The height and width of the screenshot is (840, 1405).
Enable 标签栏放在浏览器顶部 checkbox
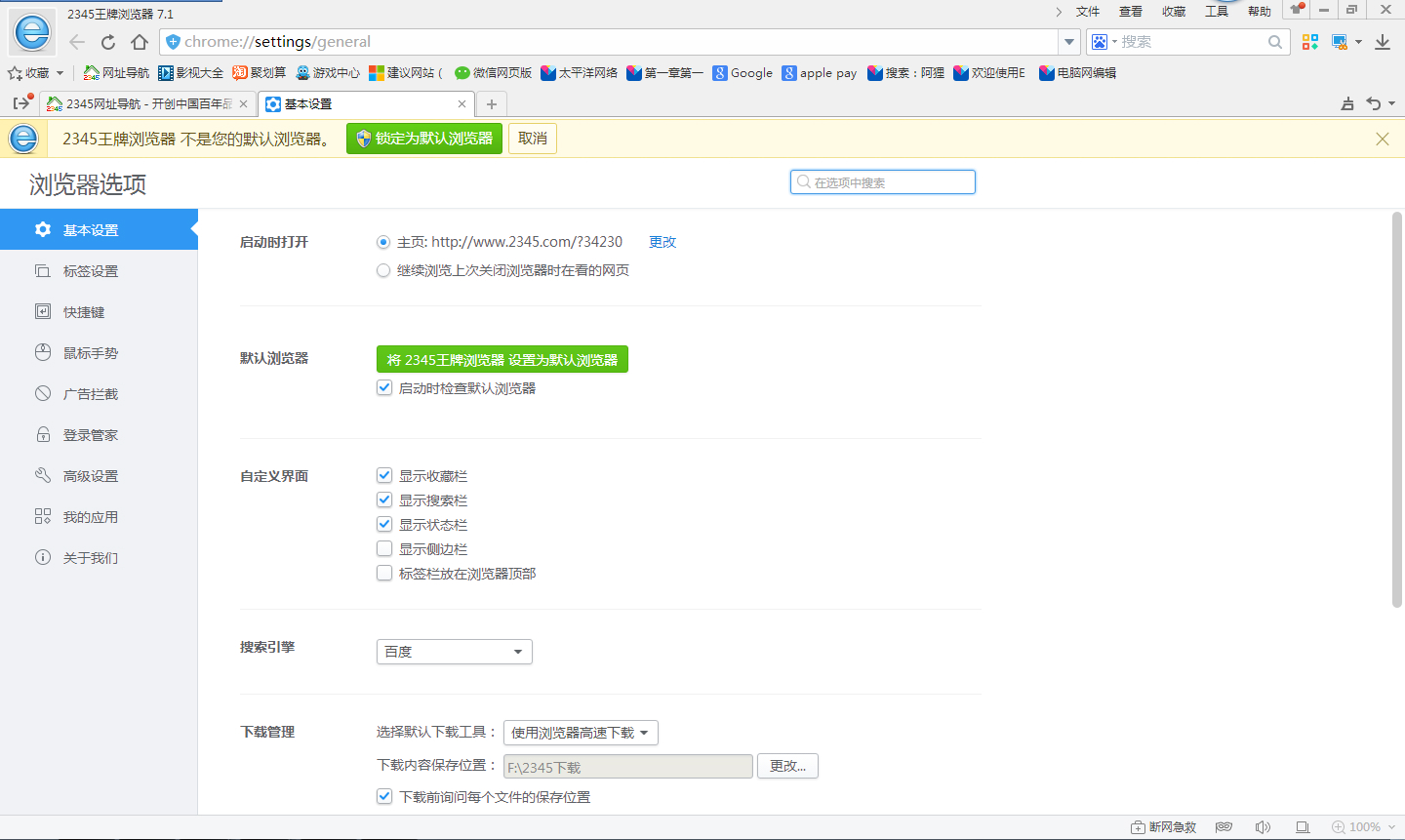[x=384, y=574]
